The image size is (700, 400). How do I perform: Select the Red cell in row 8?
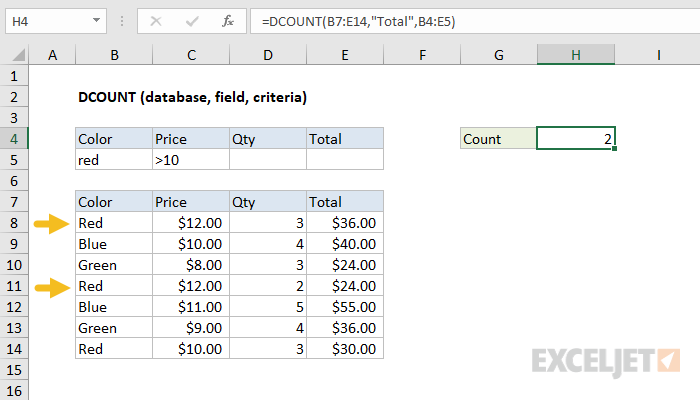pyautogui.click(x=114, y=223)
